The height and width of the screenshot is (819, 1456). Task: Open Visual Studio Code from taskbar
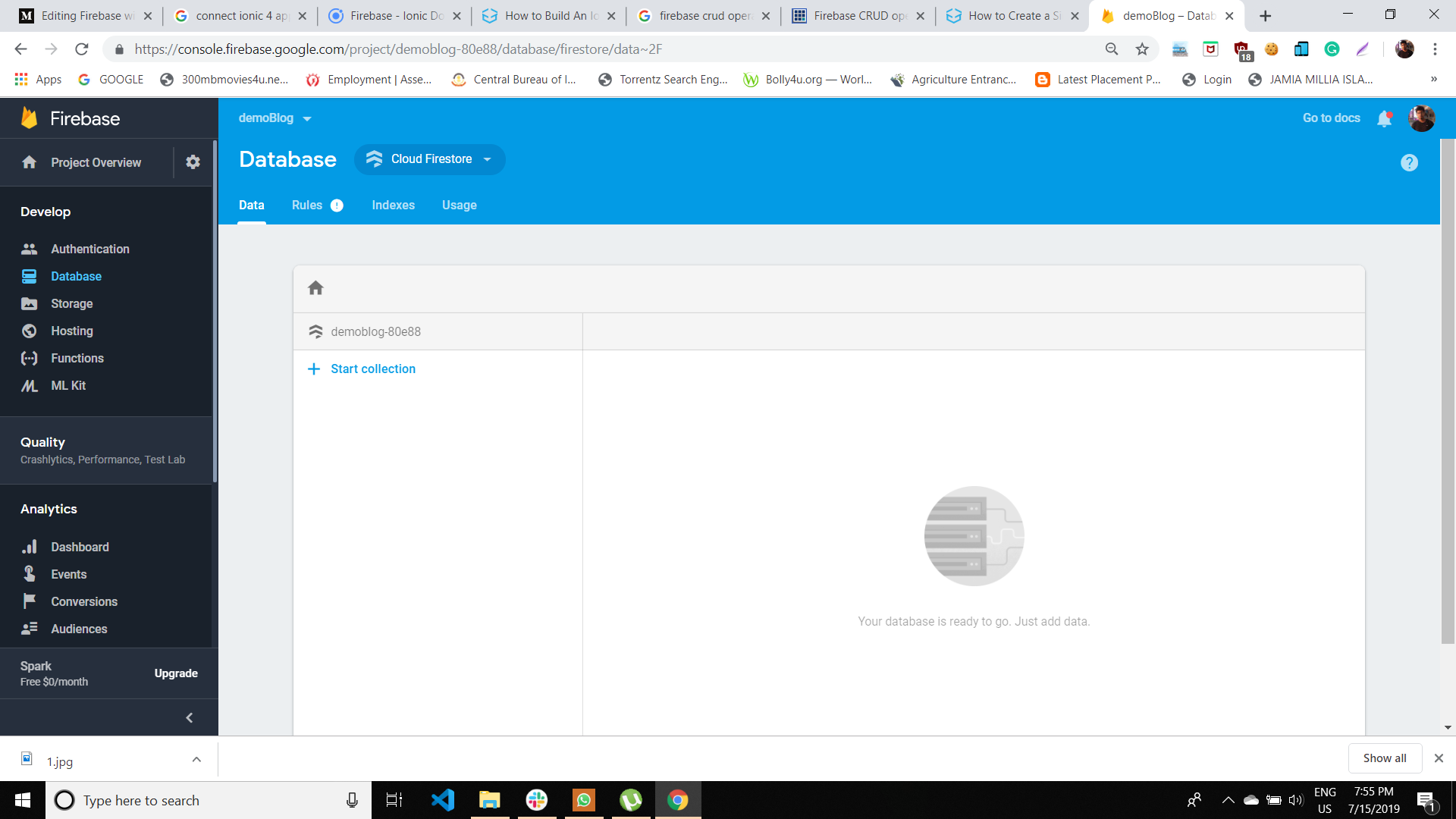[443, 800]
